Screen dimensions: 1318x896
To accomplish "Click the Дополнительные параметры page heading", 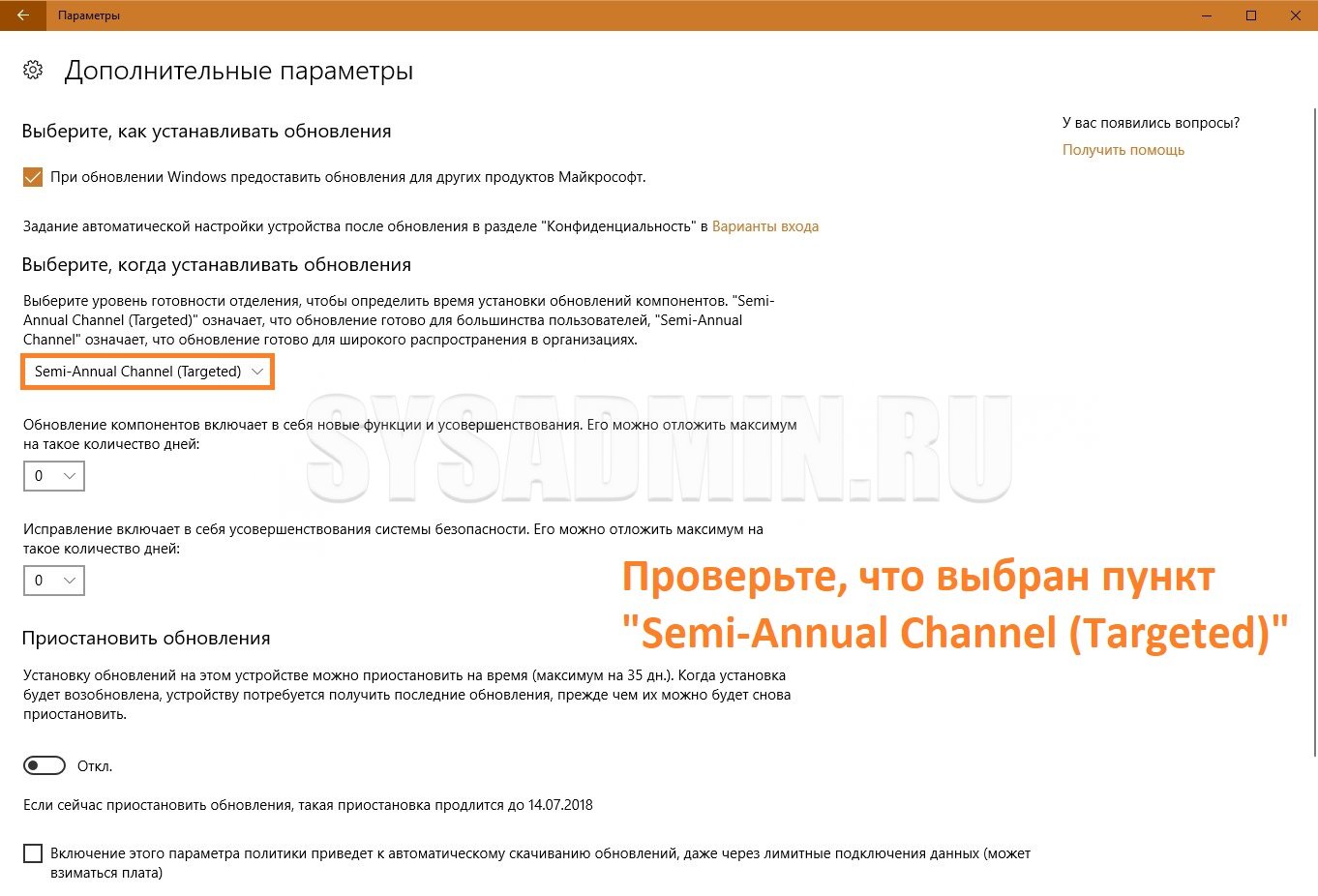I will 239,71.
